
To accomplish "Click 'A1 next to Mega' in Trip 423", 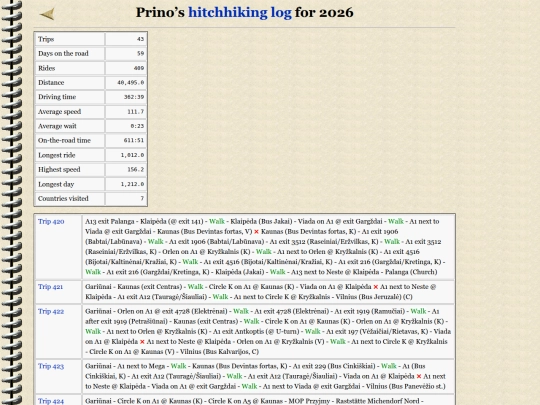I will (x=141, y=366).
